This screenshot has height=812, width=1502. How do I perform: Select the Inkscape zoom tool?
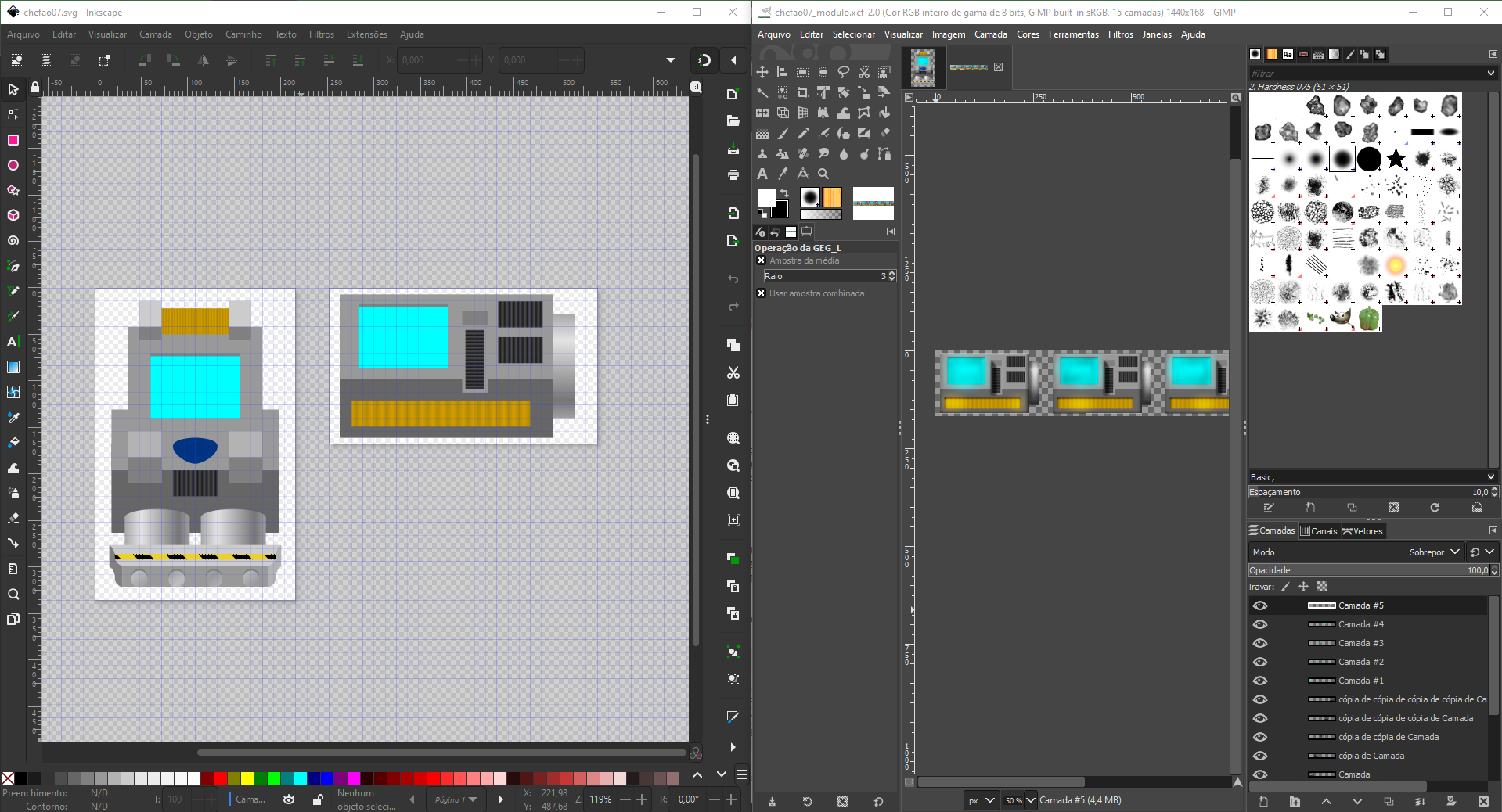point(13,594)
